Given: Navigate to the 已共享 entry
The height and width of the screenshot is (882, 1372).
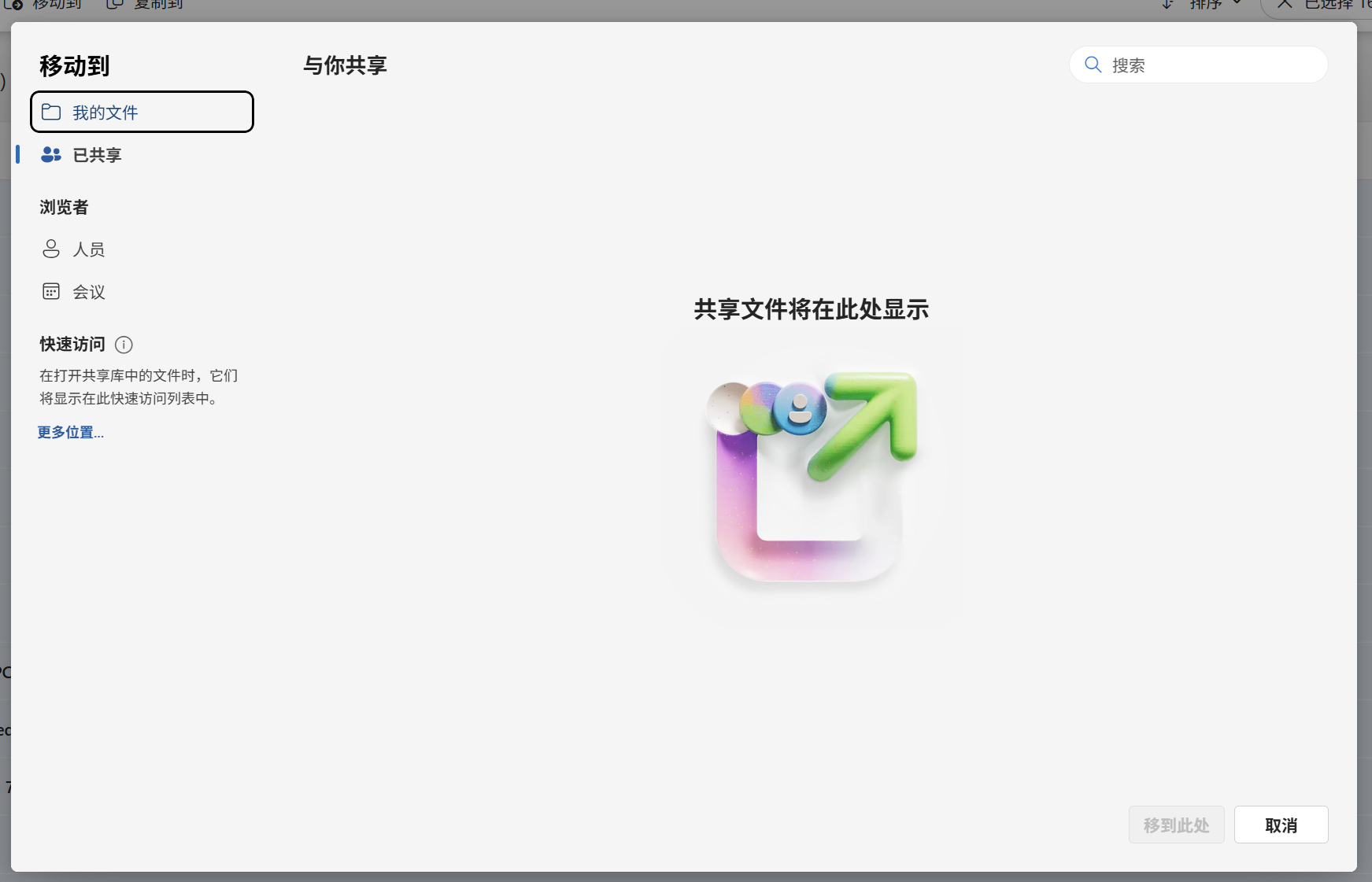Looking at the screenshot, I should pos(96,154).
